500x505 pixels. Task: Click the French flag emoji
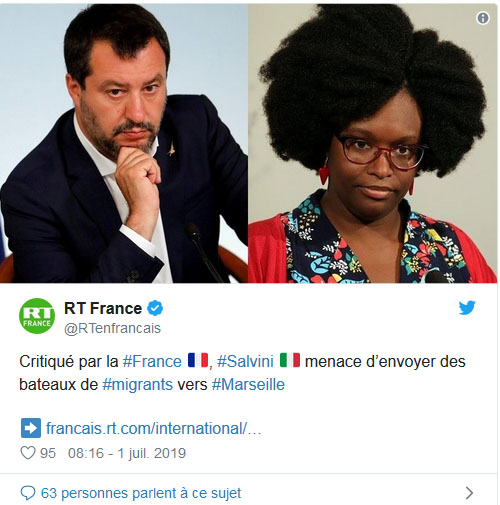click(198, 361)
